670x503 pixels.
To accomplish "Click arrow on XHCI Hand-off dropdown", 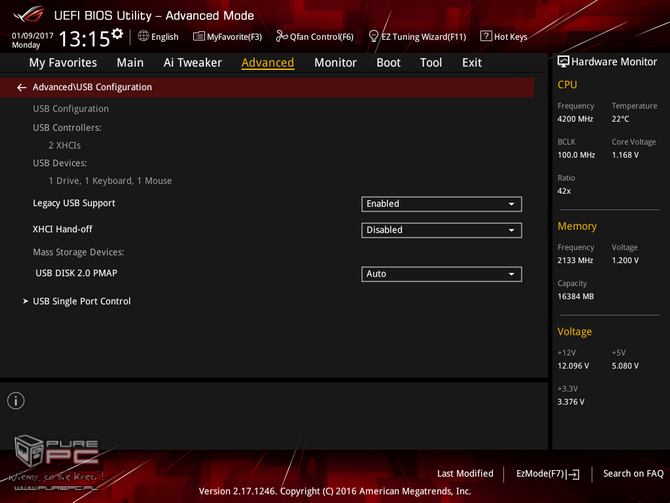I will (511, 230).
